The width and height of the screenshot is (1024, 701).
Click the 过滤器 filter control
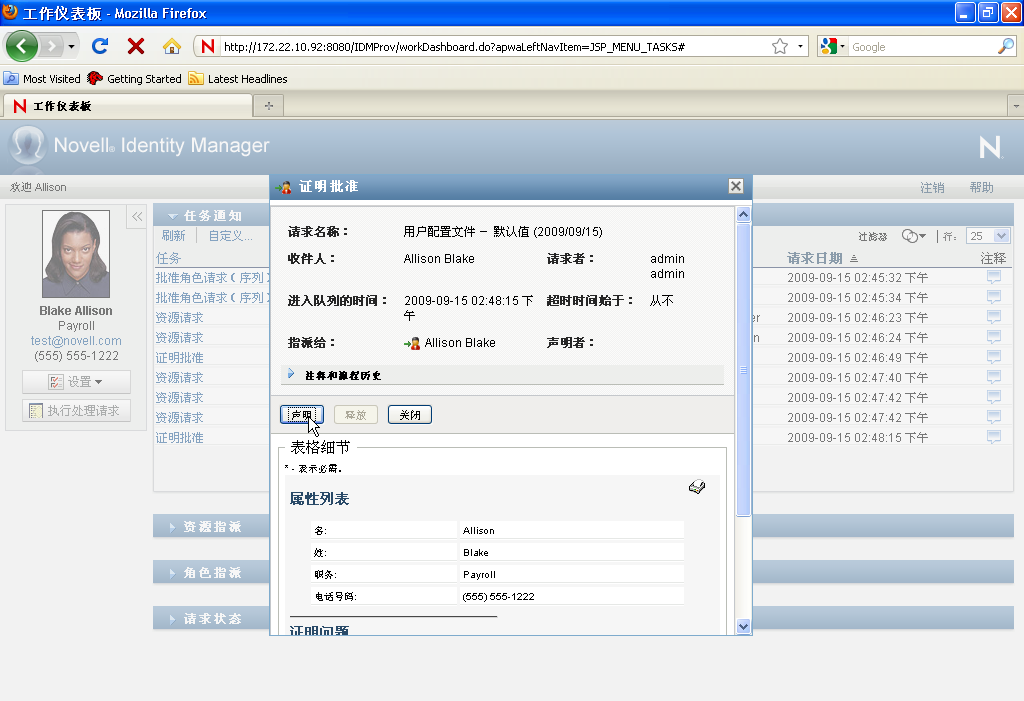tap(872, 236)
